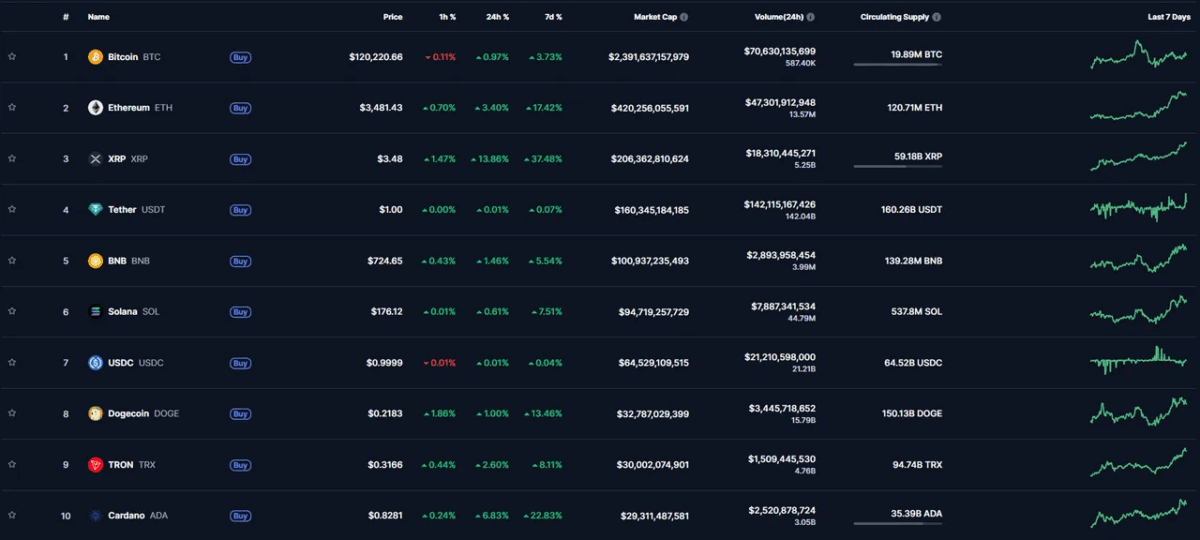Sort by 1h % column header
Viewport: 1200px width, 540px height.
click(446, 17)
